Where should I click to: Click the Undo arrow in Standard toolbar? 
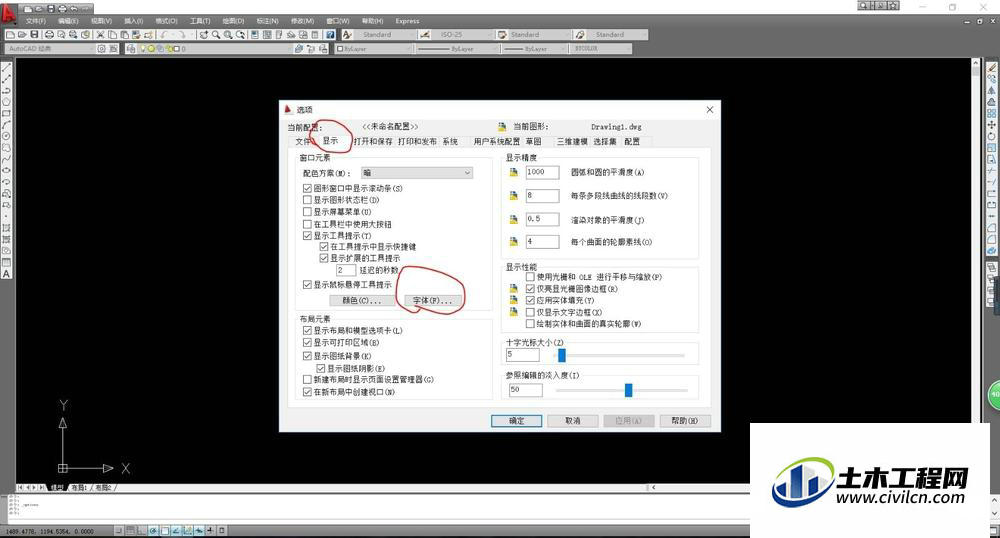pos(164,34)
